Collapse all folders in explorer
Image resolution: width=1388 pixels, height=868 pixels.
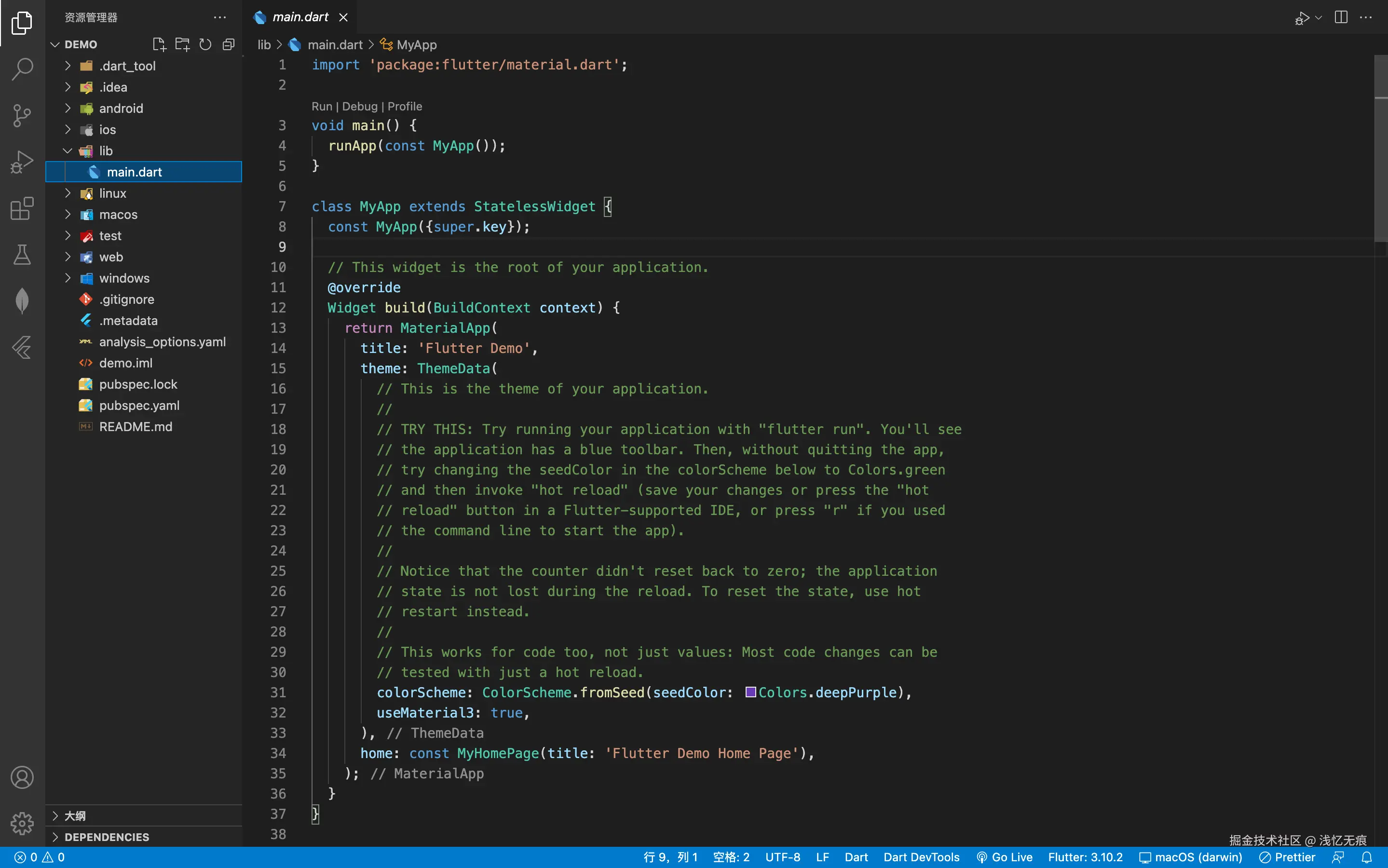pos(229,44)
